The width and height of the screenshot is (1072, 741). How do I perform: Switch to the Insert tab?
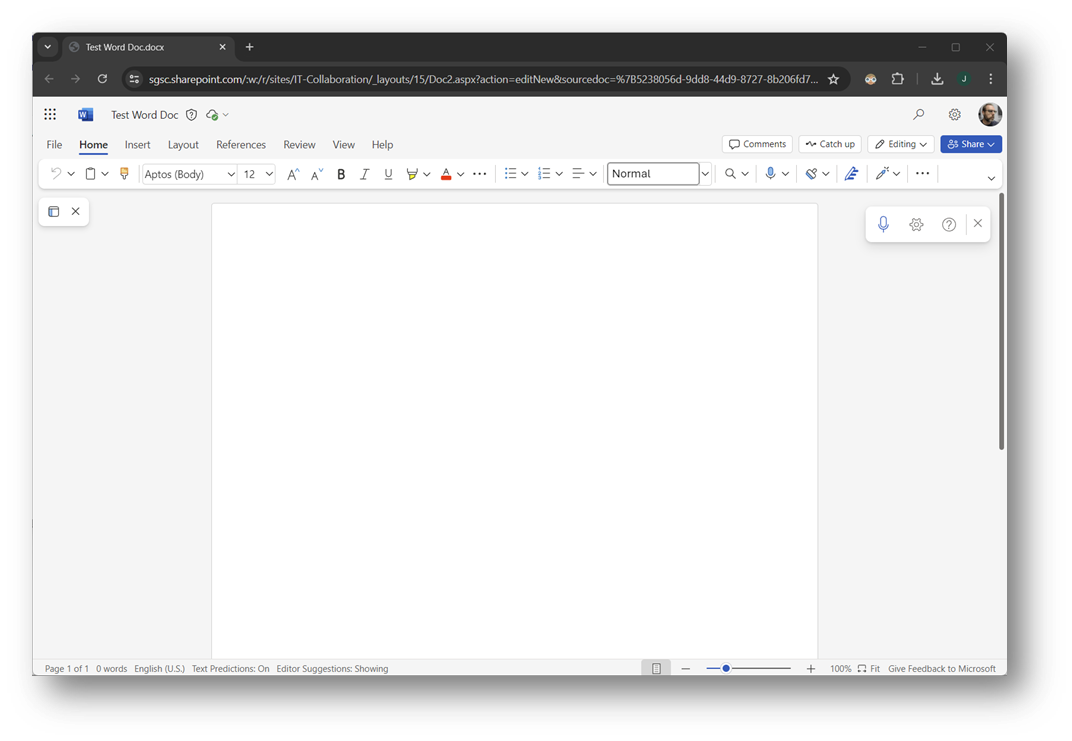(137, 145)
